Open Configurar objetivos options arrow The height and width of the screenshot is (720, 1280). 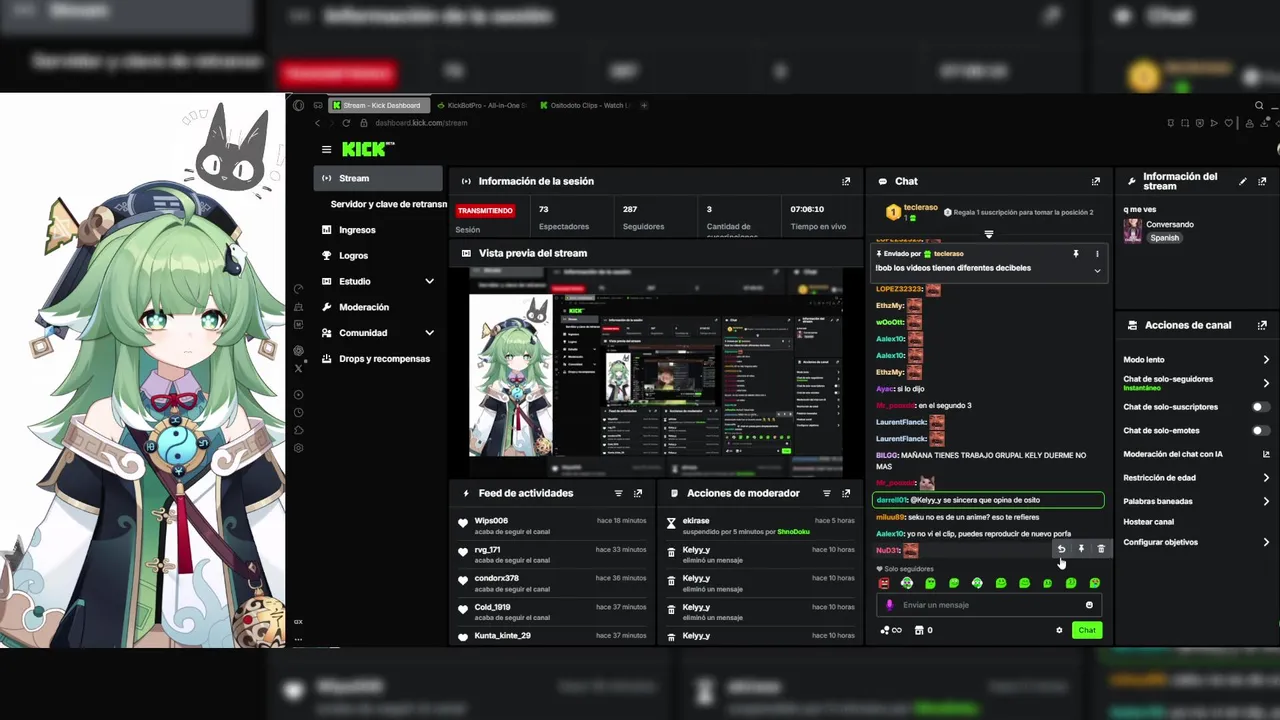tap(1266, 542)
